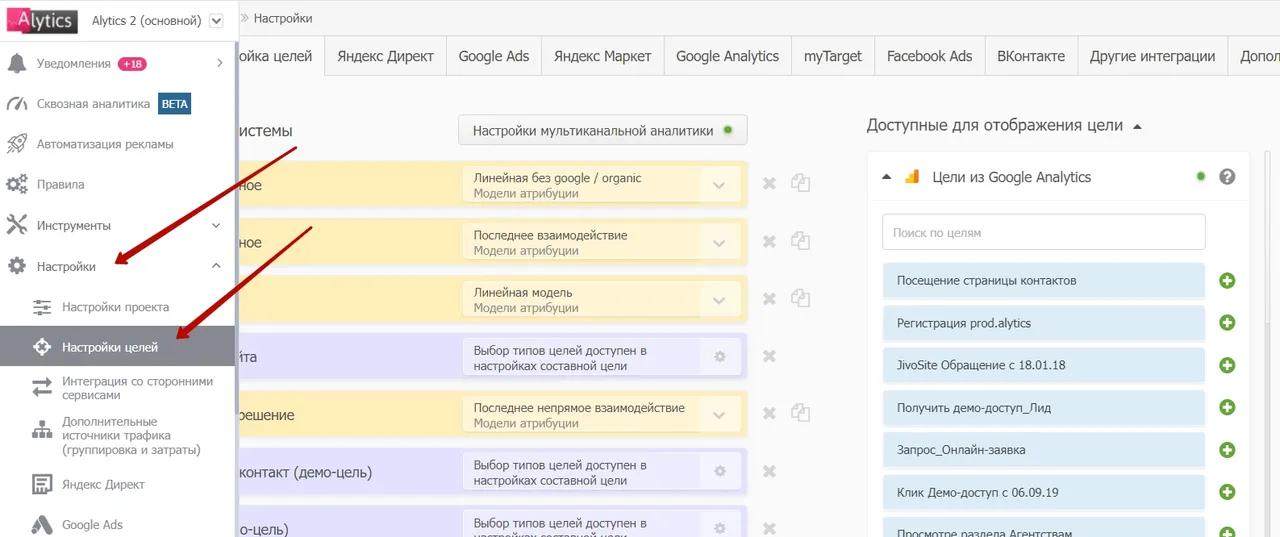Click Настройки breadcrumb link
The image size is (1280, 537).
pyautogui.click(x=283, y=18)
